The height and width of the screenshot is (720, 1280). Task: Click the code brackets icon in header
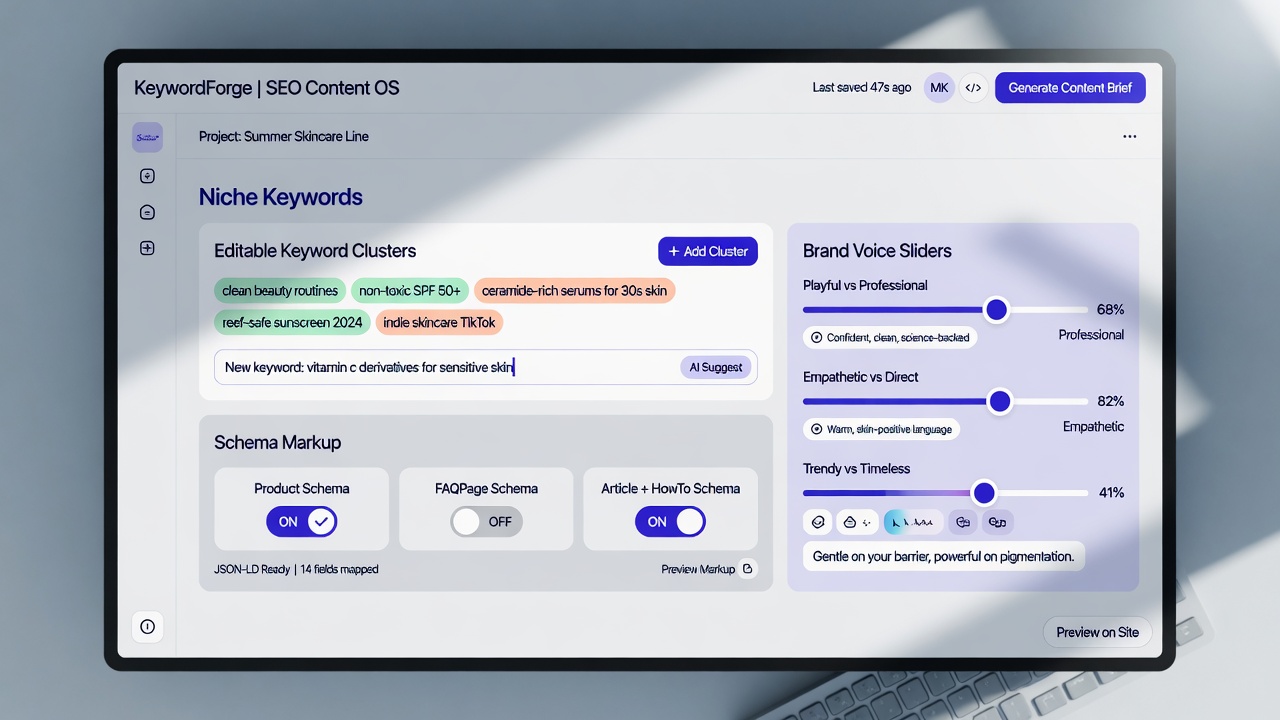tap(973, 88)
